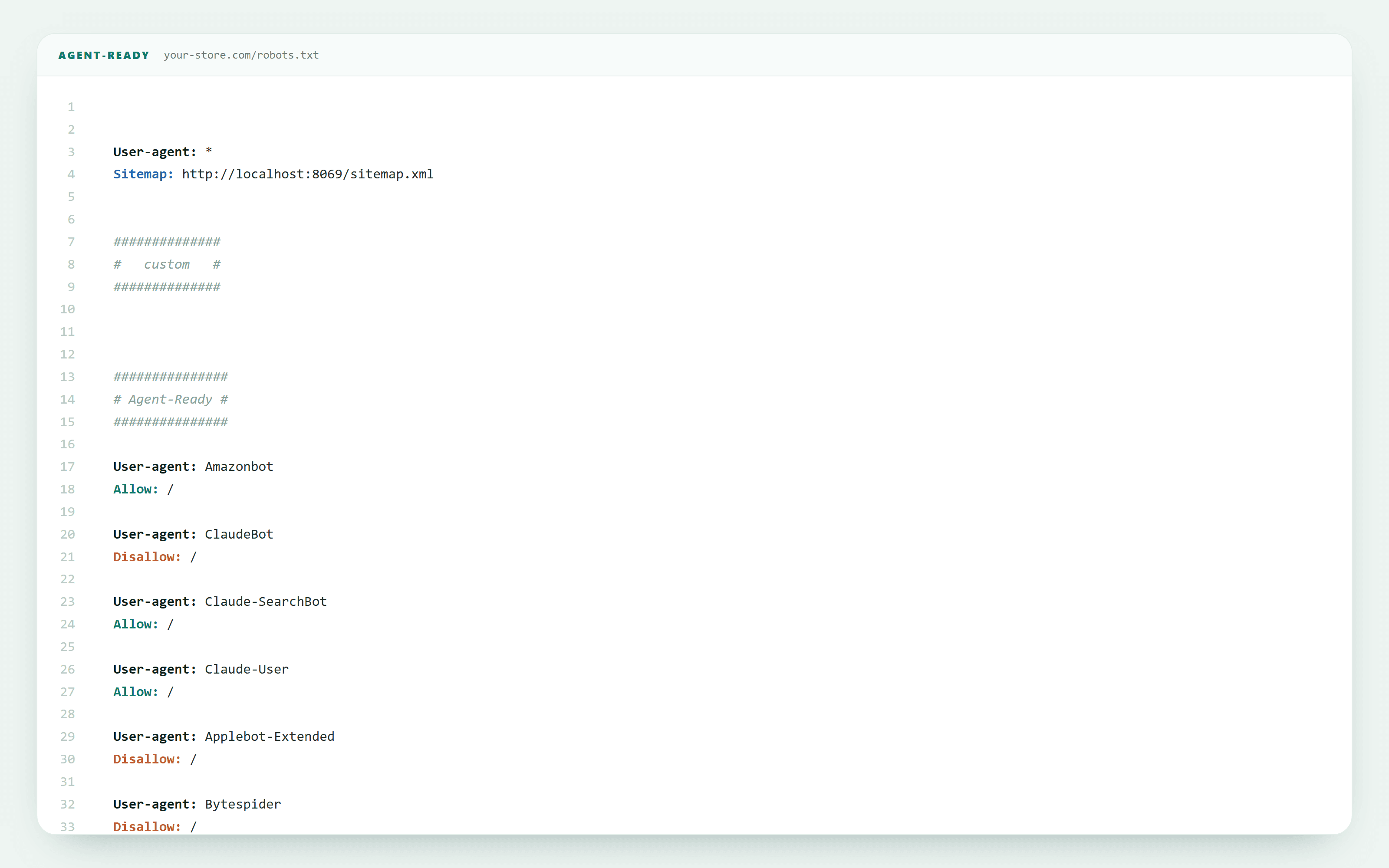1389x868 pixels.
Task: Click 'User-agent: Claude-SearchBot' line
Action: [x=220, y=602]
